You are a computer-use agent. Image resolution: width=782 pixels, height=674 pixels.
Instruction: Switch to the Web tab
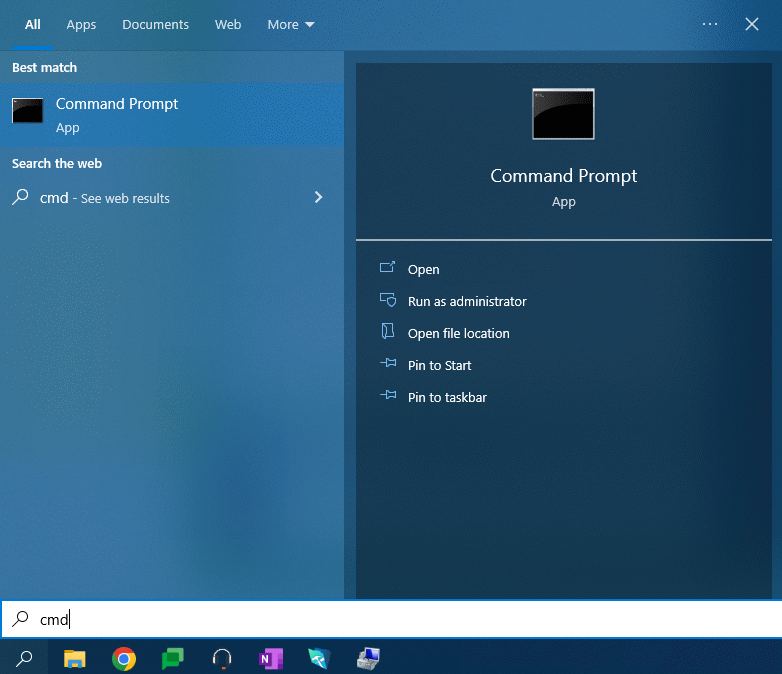(228, 24)
